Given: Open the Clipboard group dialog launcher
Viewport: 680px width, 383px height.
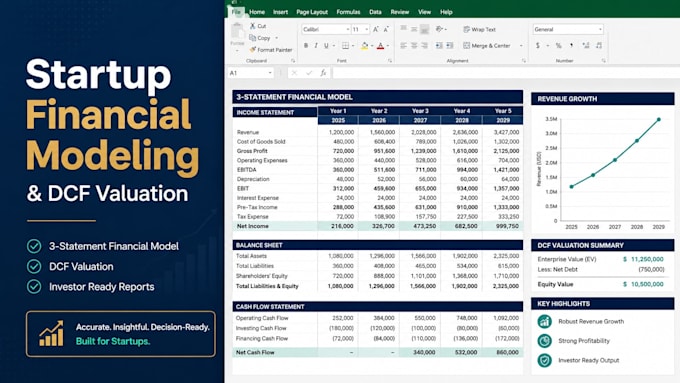Looking at the screenshot, I should pyautogui.click(x=293, y=61).
